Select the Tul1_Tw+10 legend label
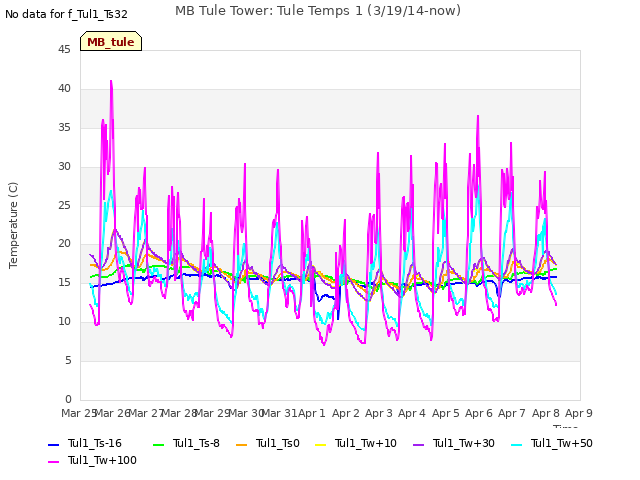 click(366, 443)
